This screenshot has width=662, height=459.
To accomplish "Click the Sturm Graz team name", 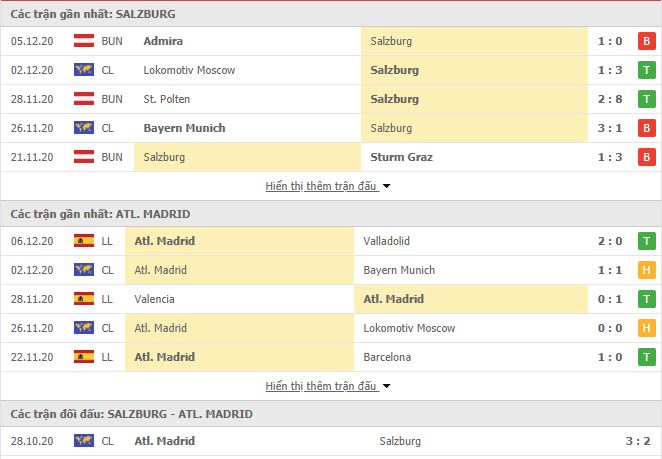I will click(x=401, y=157).
